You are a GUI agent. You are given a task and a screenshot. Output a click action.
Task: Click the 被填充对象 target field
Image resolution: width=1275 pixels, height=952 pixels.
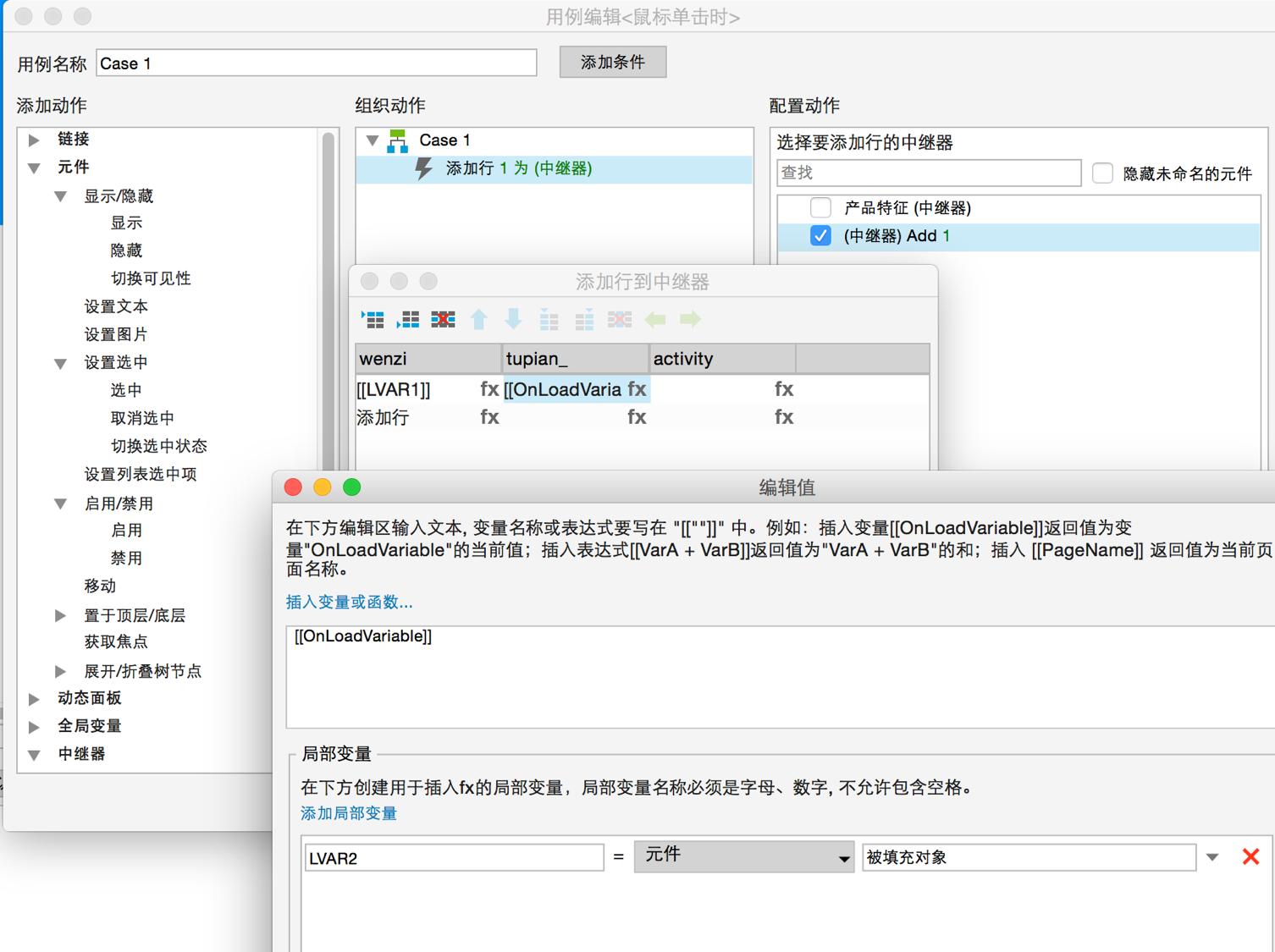click(1029, 857)
